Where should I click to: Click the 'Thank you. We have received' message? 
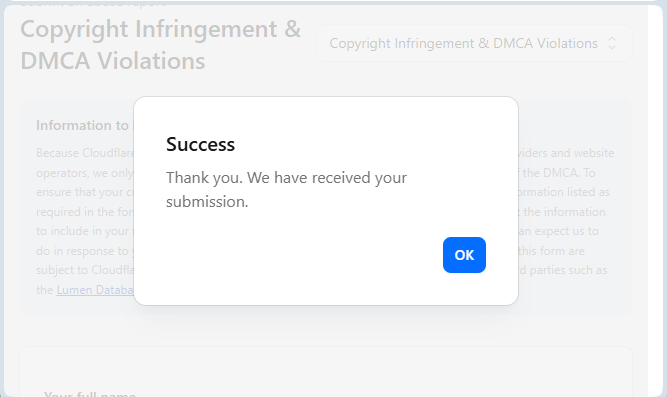tap(286, 178)
